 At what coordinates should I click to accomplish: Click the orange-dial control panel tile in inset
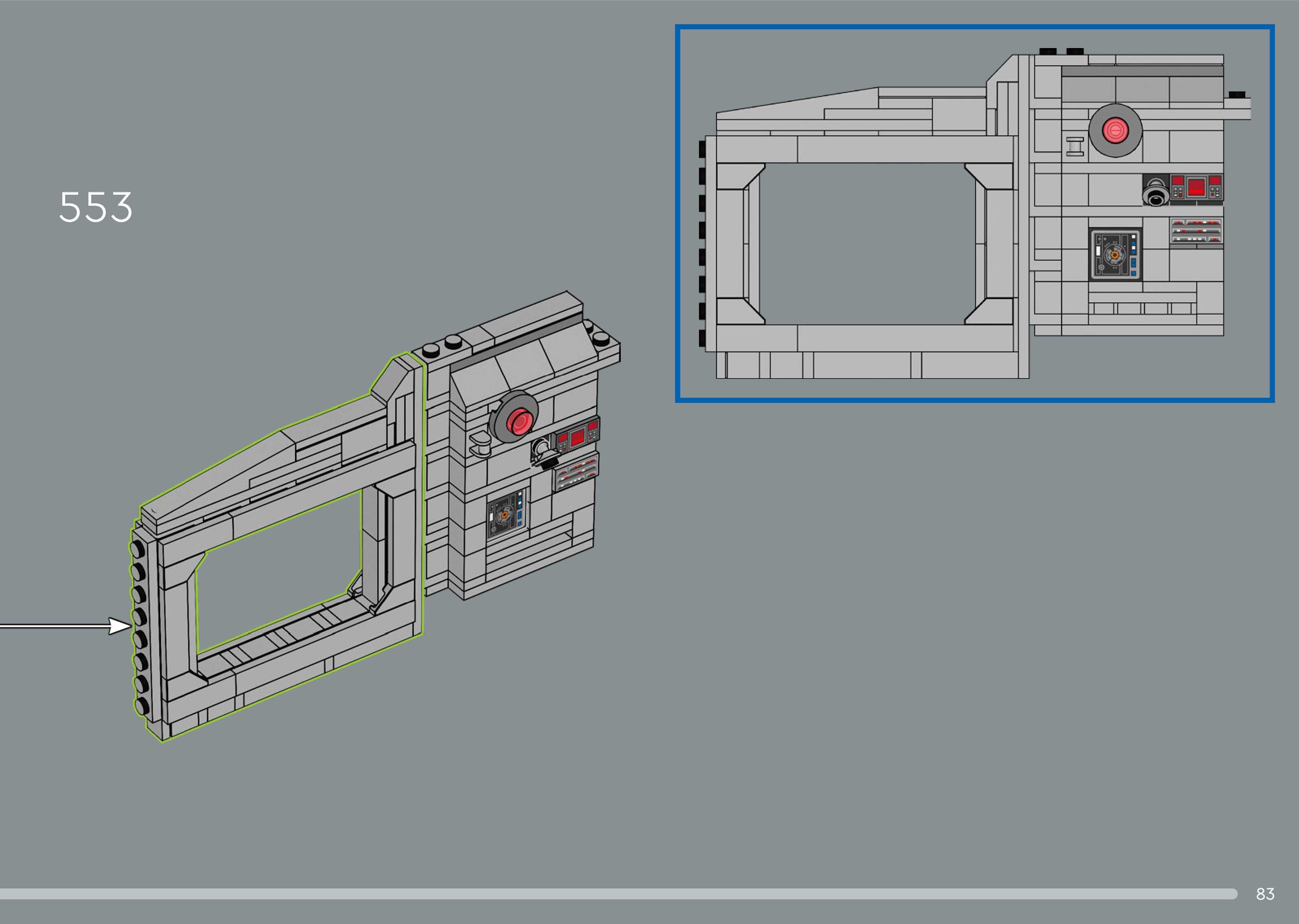pyautogui.click(x=1115, y=254)
